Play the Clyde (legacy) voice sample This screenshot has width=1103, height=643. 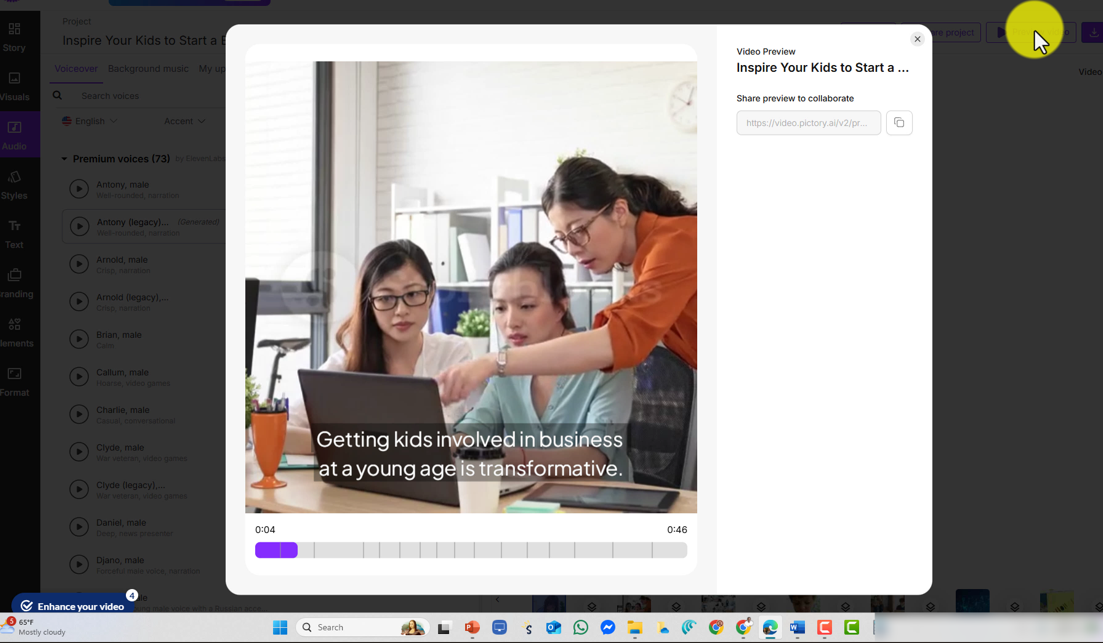pyautogui.click(x=79, y=489)
